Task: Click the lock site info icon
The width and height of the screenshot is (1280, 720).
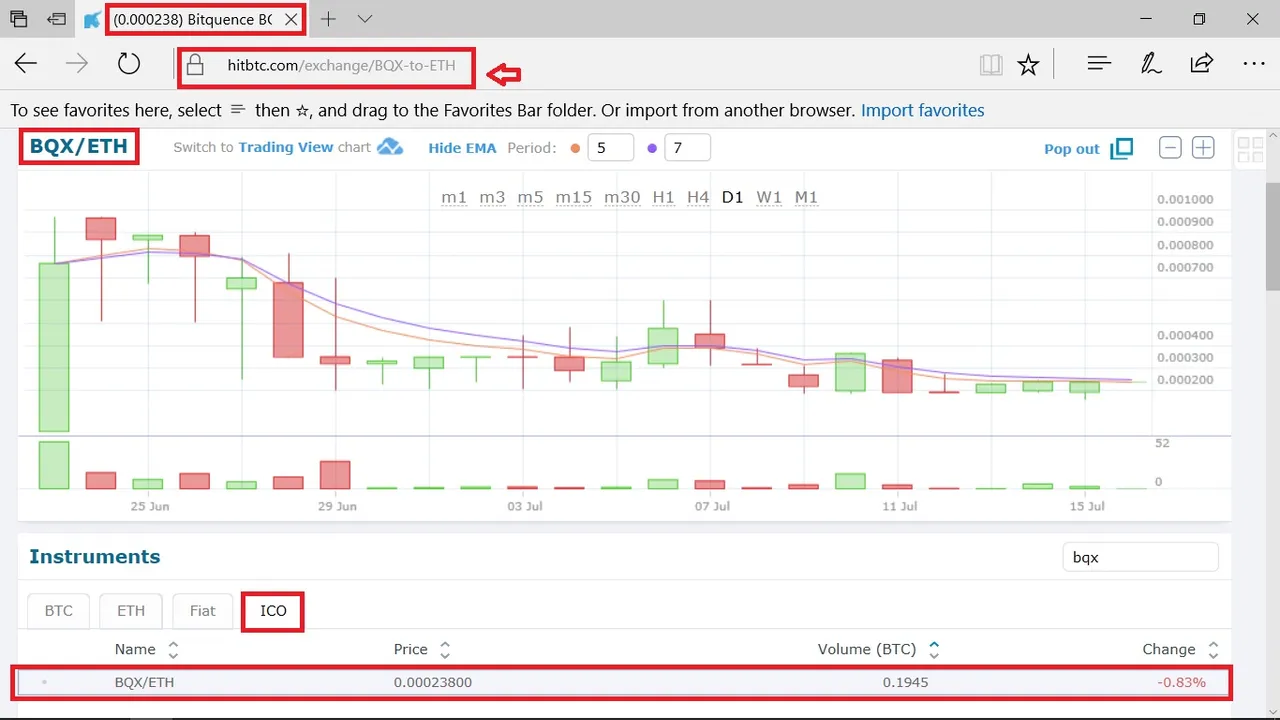Action: [196, 66]
